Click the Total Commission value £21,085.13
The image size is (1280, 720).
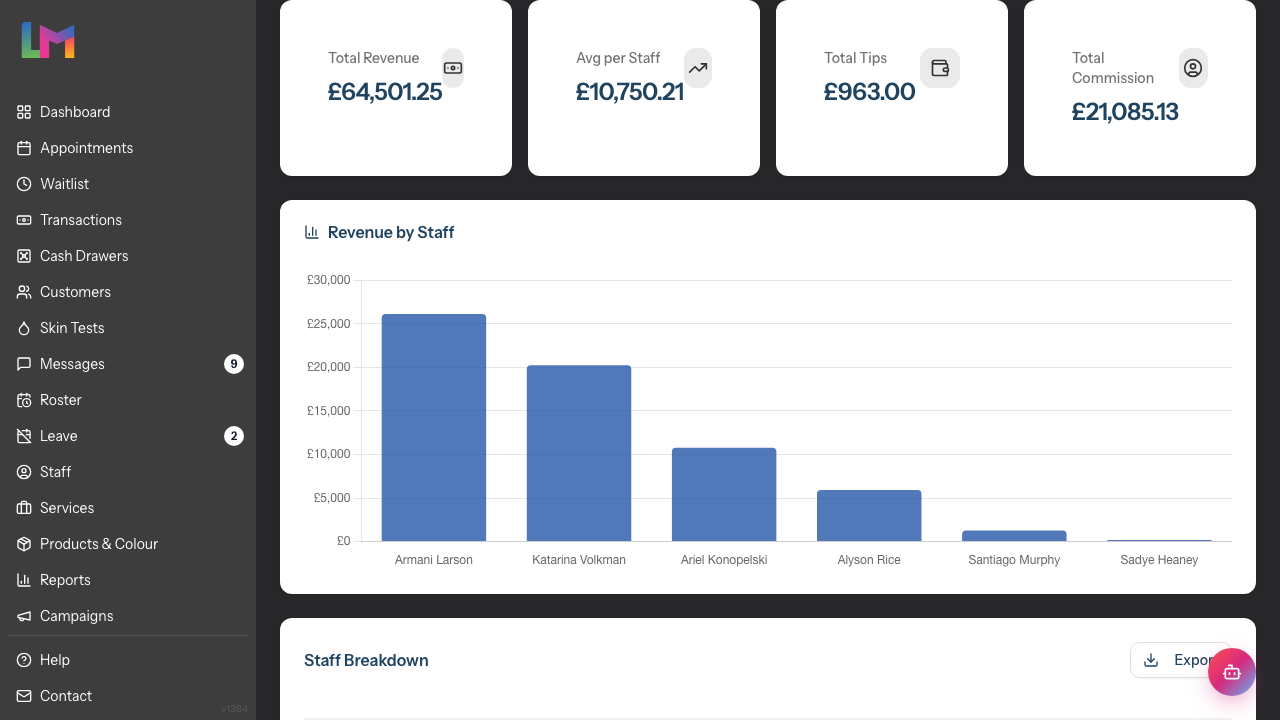click(x=1125, y=112)
